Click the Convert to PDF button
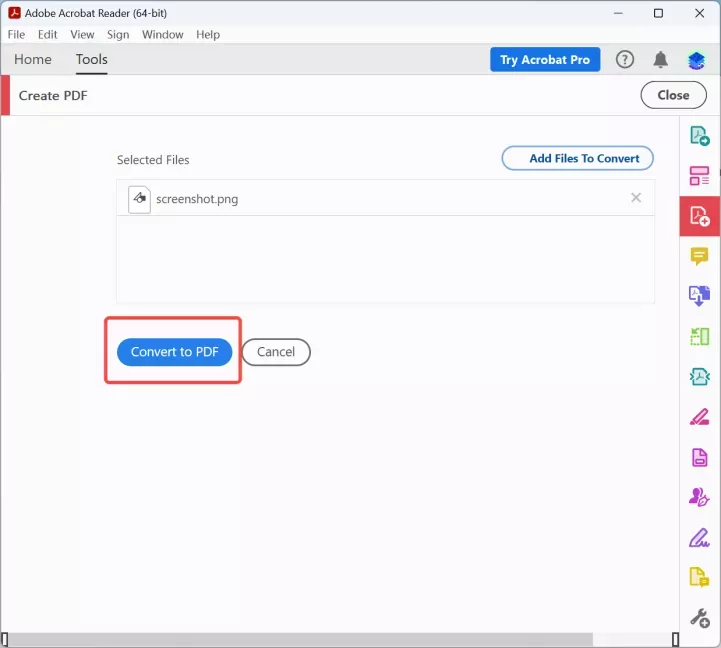721x648 pixels. 174,352
